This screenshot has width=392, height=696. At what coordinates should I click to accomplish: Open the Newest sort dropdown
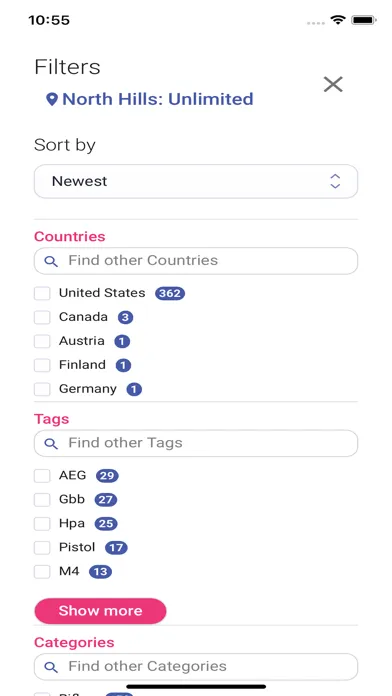pyautogui.click(x=196, y=181)
